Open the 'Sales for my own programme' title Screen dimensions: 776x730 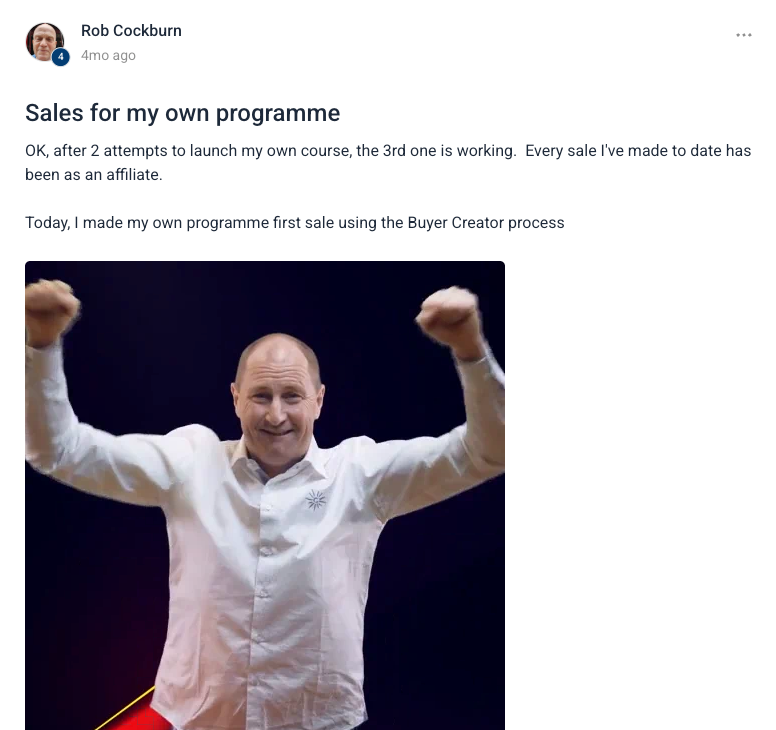(183, 113)
